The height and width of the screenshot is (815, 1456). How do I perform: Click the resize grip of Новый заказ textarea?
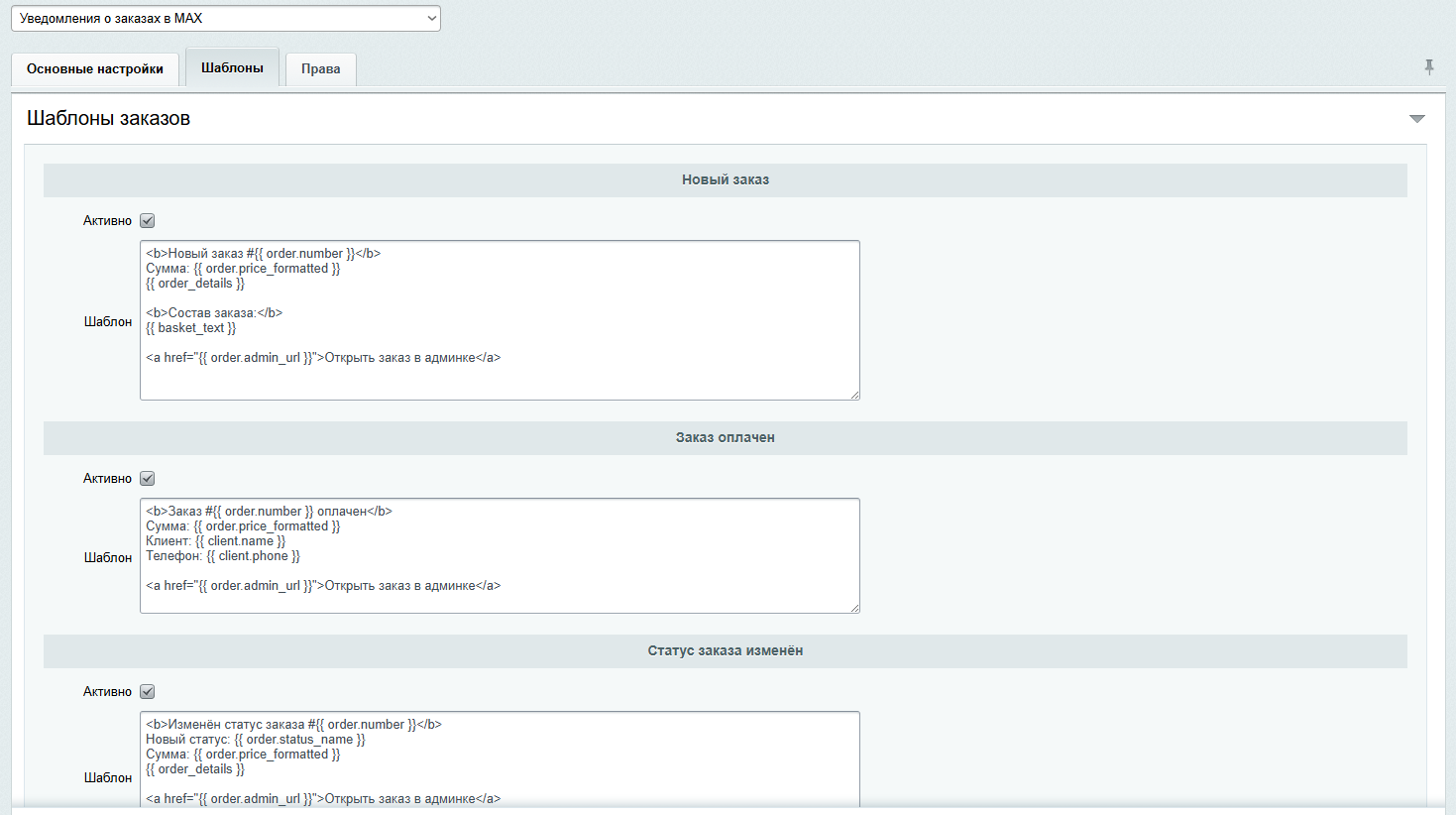pyautogui.click(x=854, y=395)
